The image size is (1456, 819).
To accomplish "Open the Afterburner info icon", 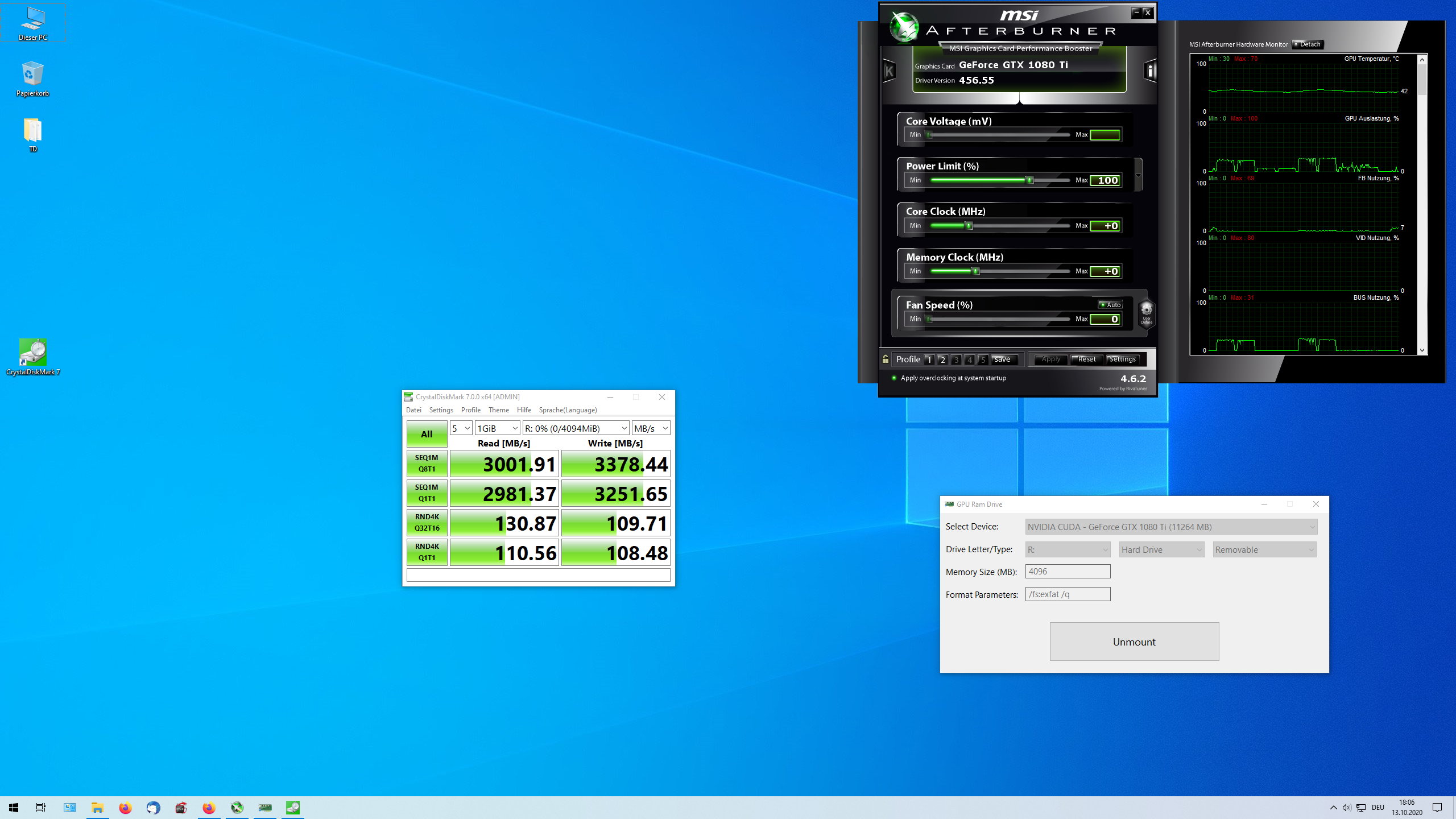I will [1150, 71].
